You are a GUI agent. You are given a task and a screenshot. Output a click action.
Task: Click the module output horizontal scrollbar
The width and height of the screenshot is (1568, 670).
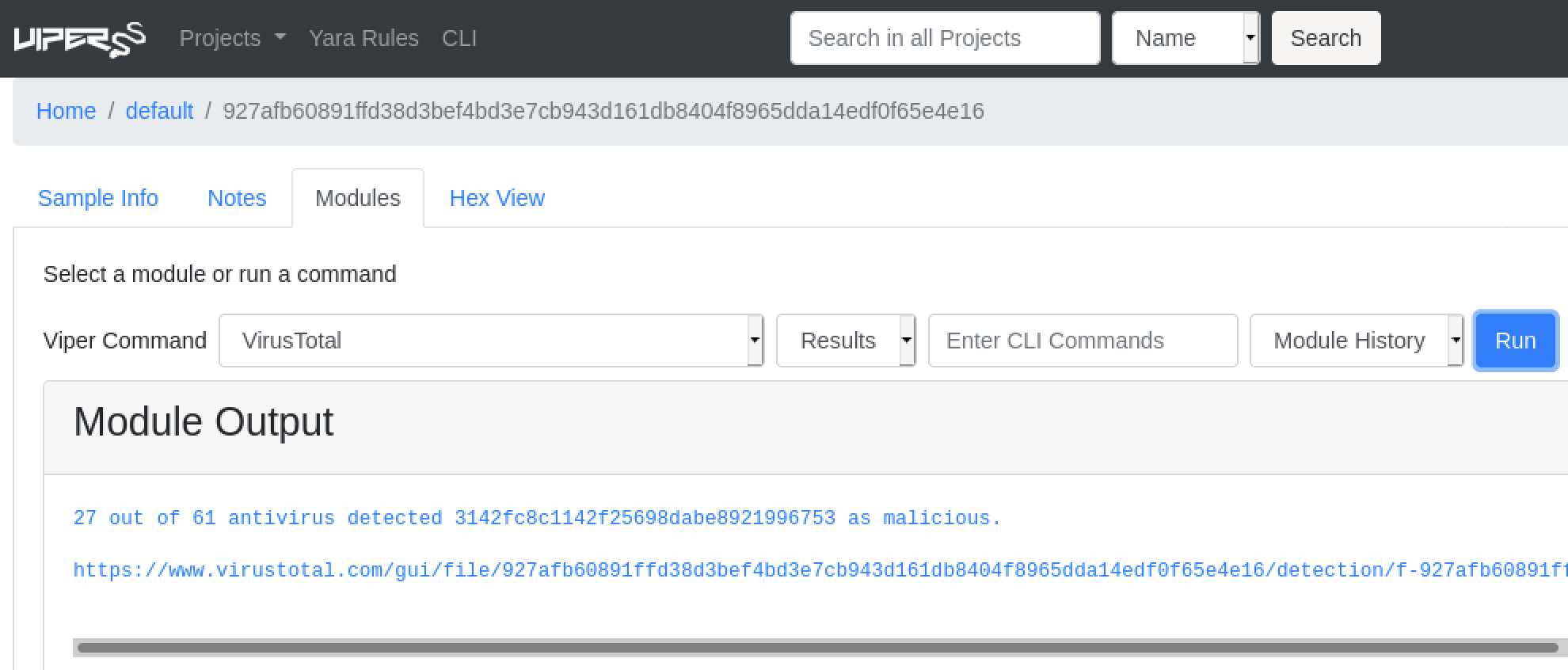click(x=816, y=648)
